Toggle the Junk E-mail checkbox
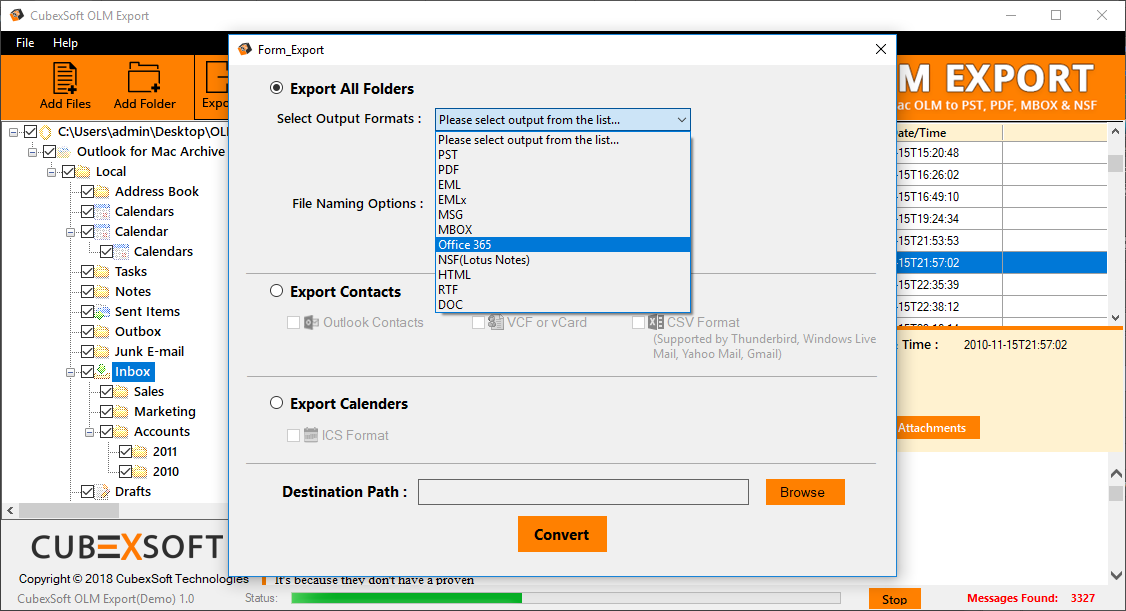The image size is (1126, 611). pyautogui.click(x=87, y=352)
